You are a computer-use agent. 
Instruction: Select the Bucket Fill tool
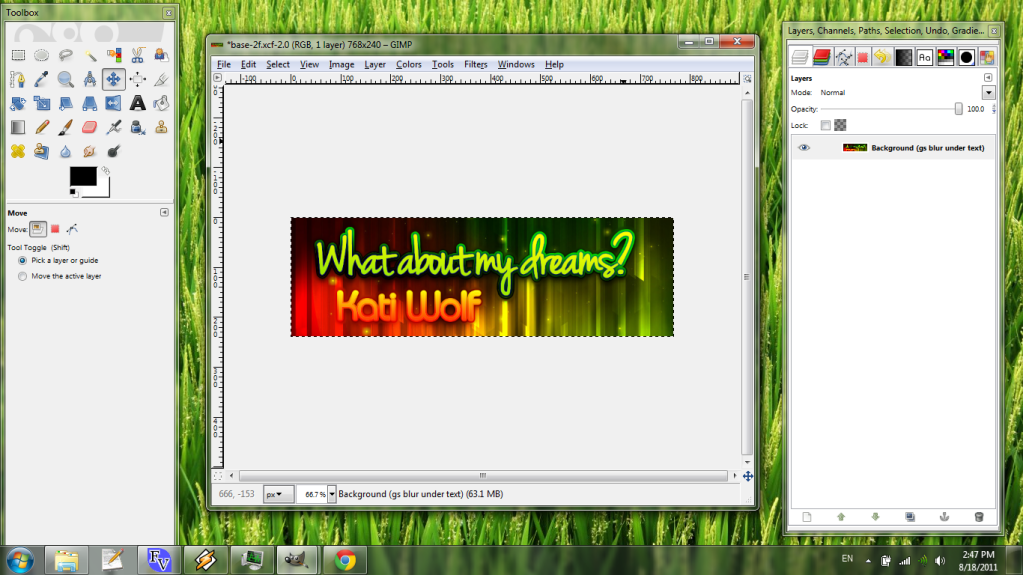161,103
